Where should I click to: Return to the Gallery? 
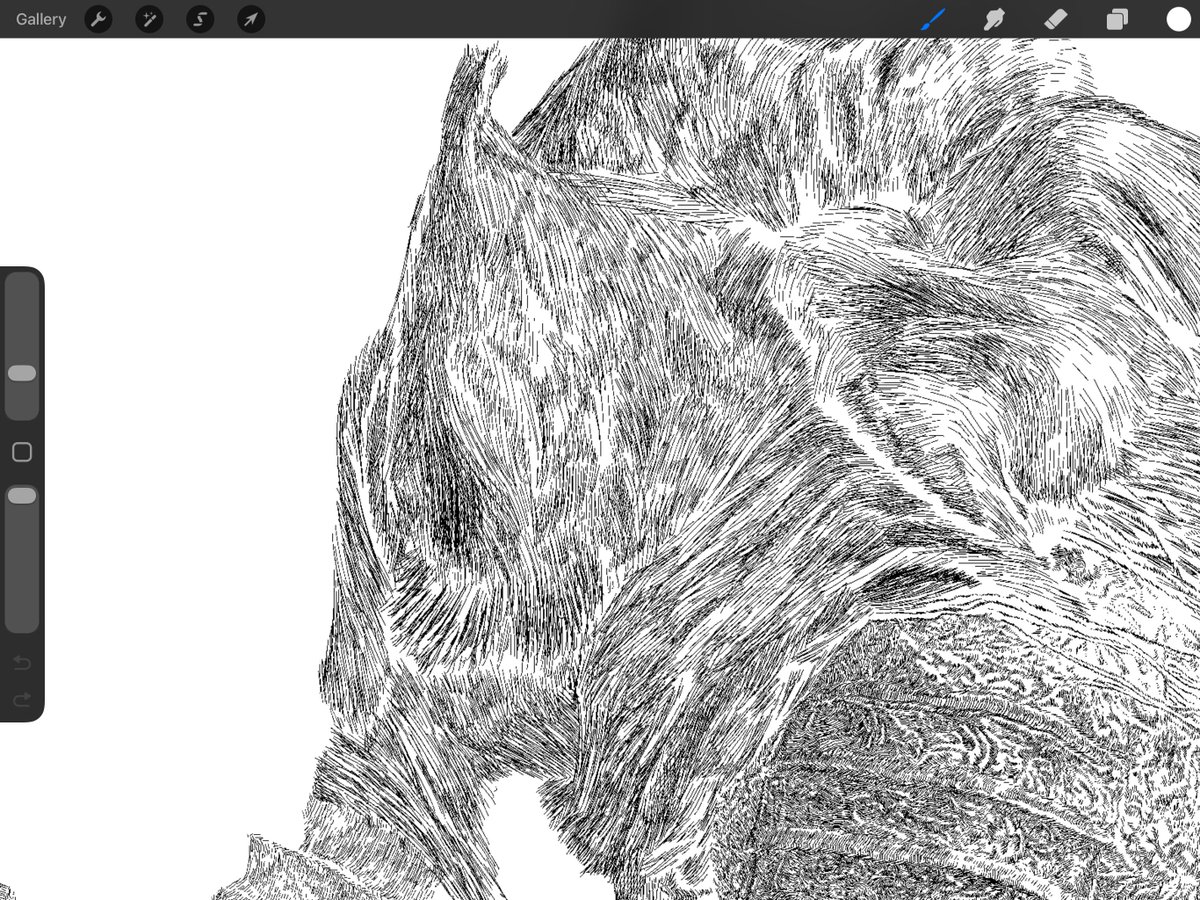(41, 19)
